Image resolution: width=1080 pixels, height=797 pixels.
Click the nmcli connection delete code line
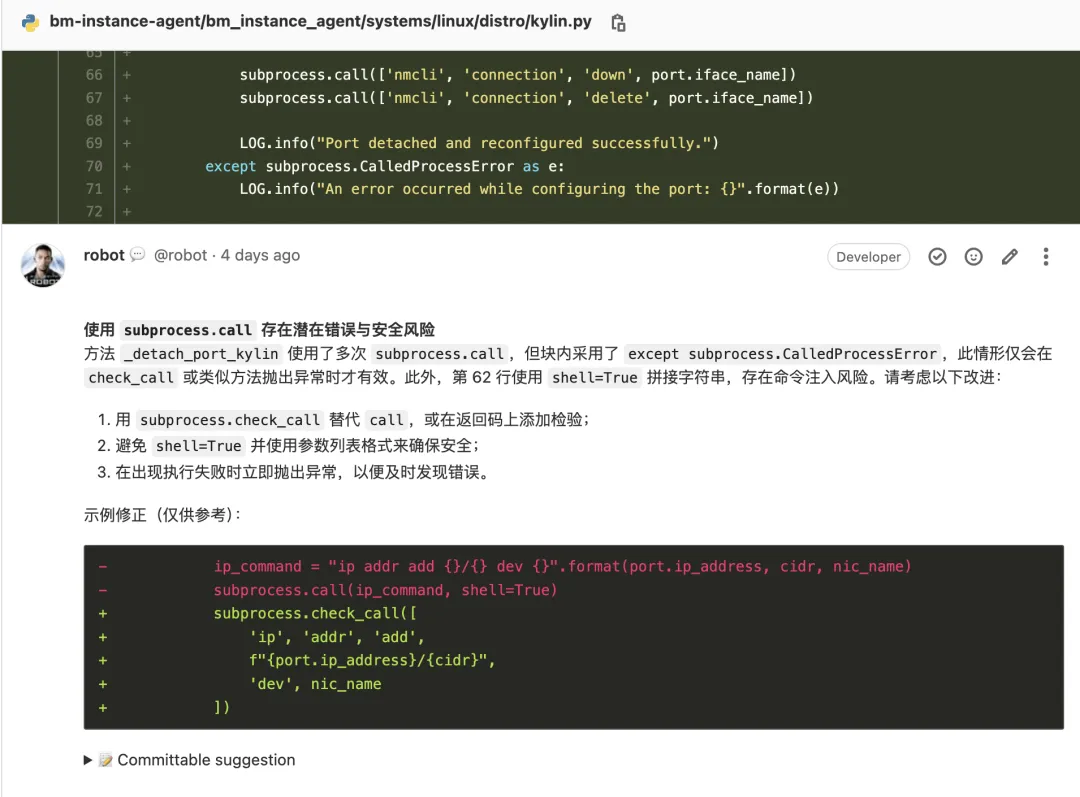[x=526, y=98]
